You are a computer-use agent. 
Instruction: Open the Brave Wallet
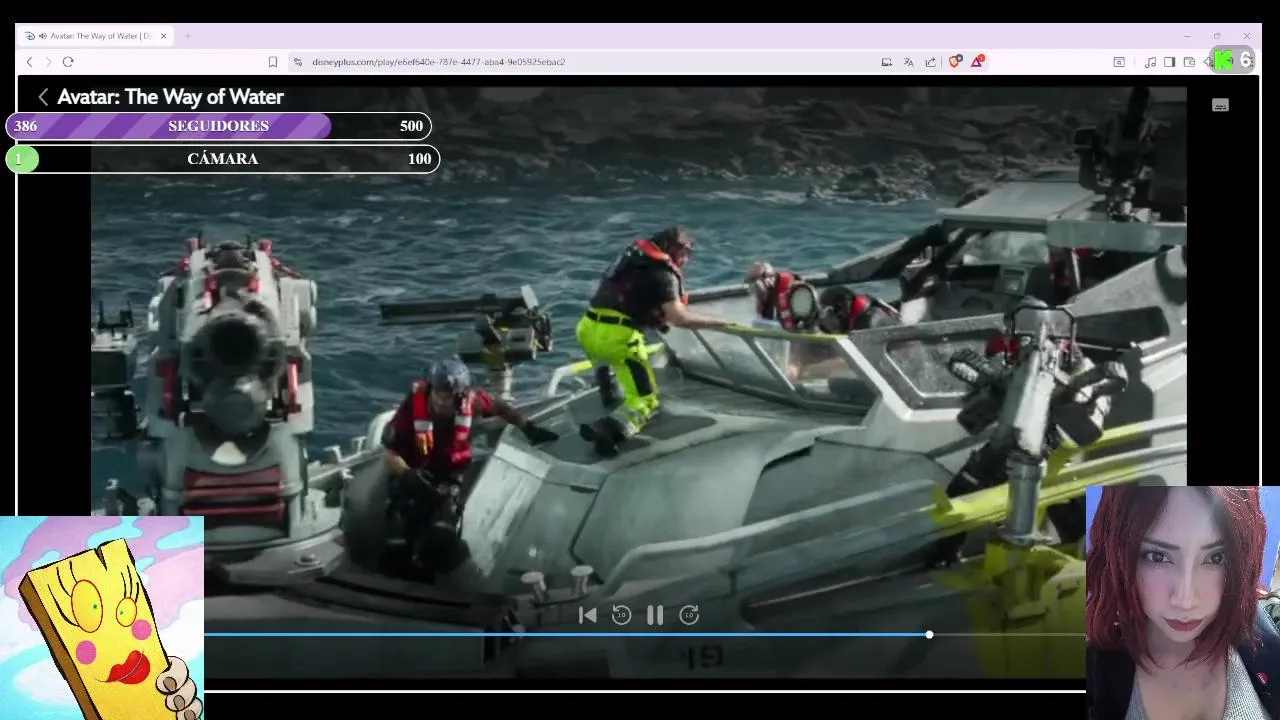[x=1189, y=62]
